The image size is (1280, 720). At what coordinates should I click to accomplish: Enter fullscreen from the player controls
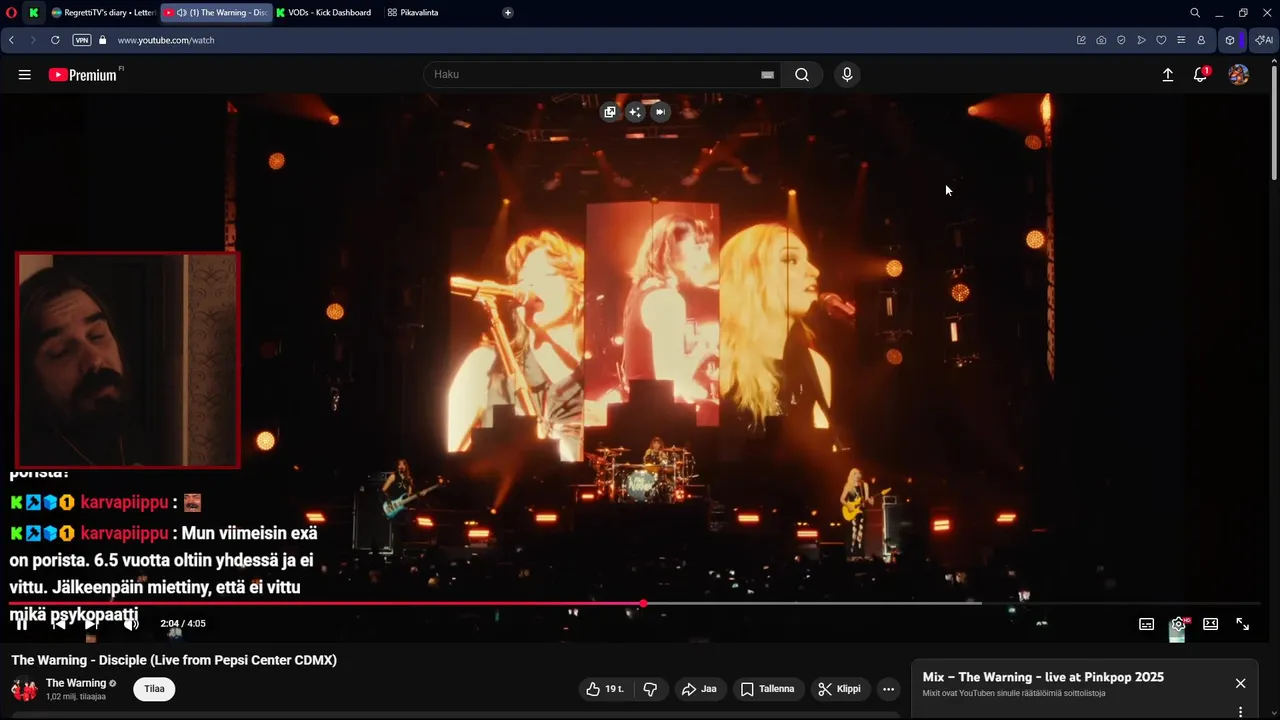tap(1243, 624)
